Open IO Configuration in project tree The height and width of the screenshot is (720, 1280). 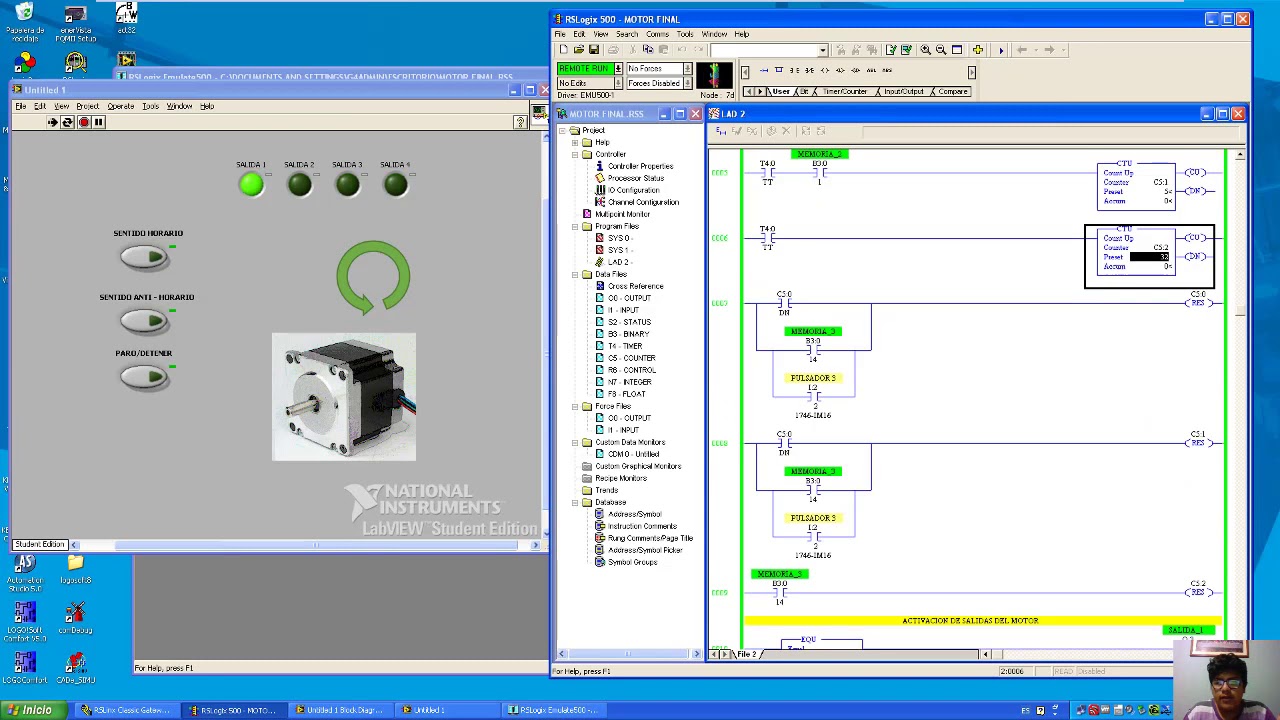[x=633, y=190]
